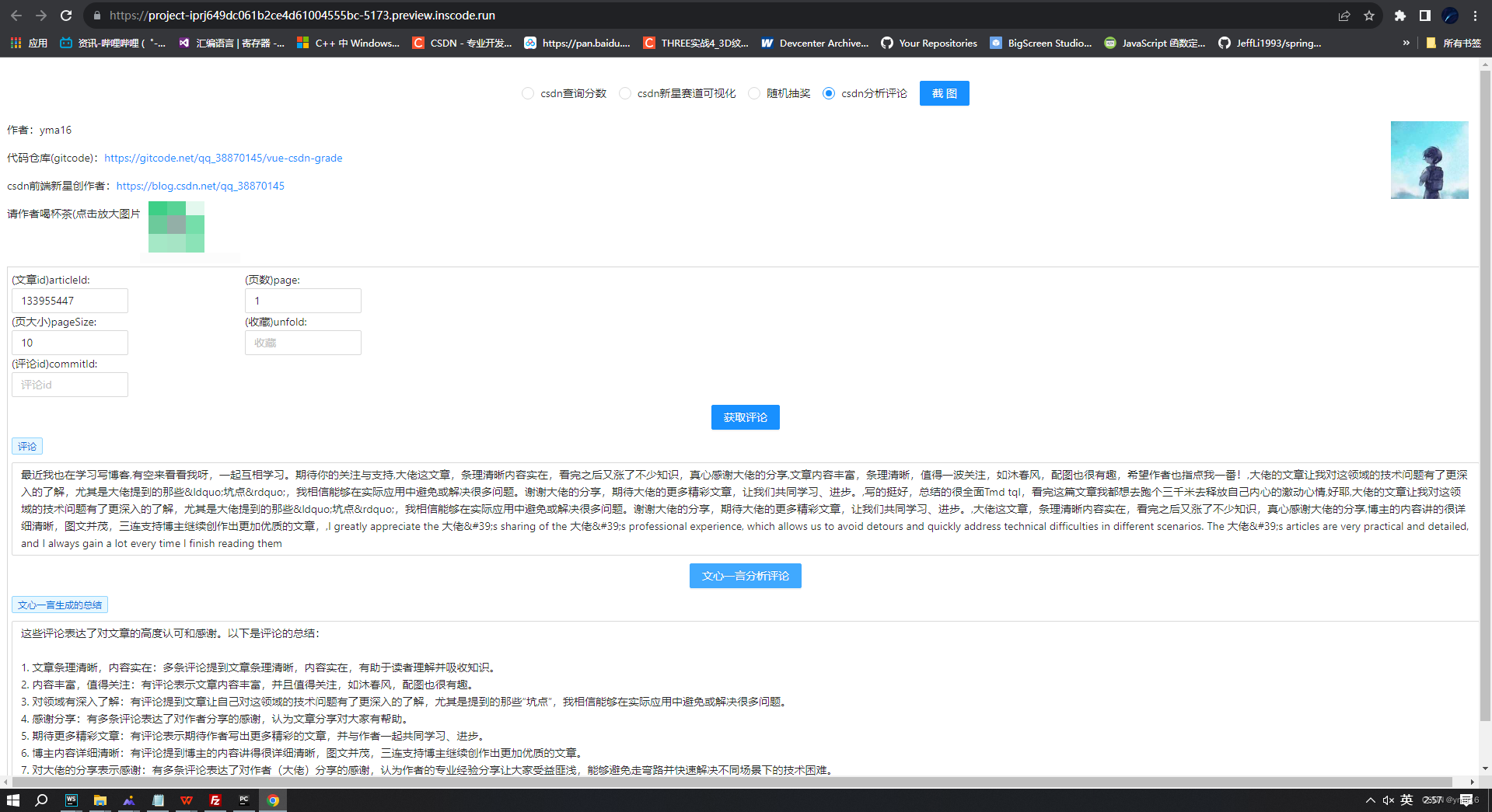Click the articleId input field
This screenshot has height=812, width=1492.
[69, 301]
